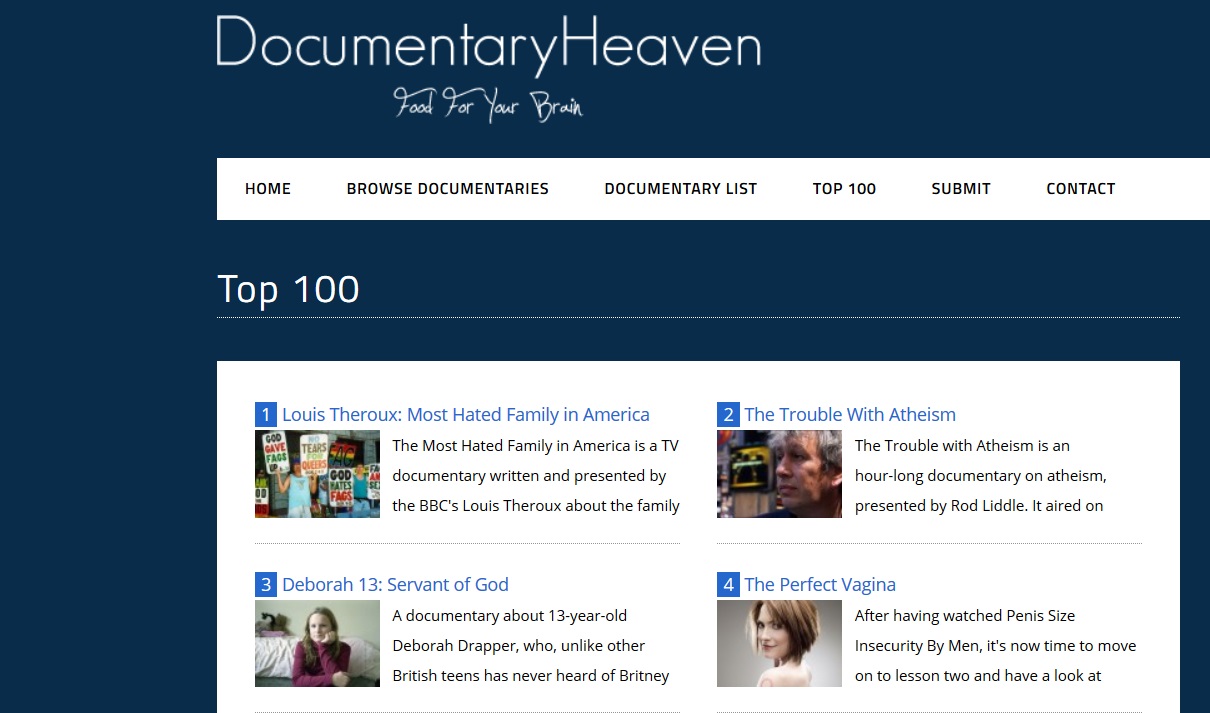The width and height of the screenshot is (1210, 713).
Task: Go to the Home page
Action: pos(268,189)
